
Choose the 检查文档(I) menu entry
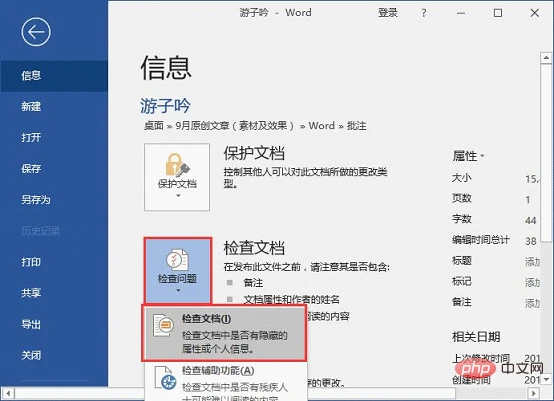224,334
